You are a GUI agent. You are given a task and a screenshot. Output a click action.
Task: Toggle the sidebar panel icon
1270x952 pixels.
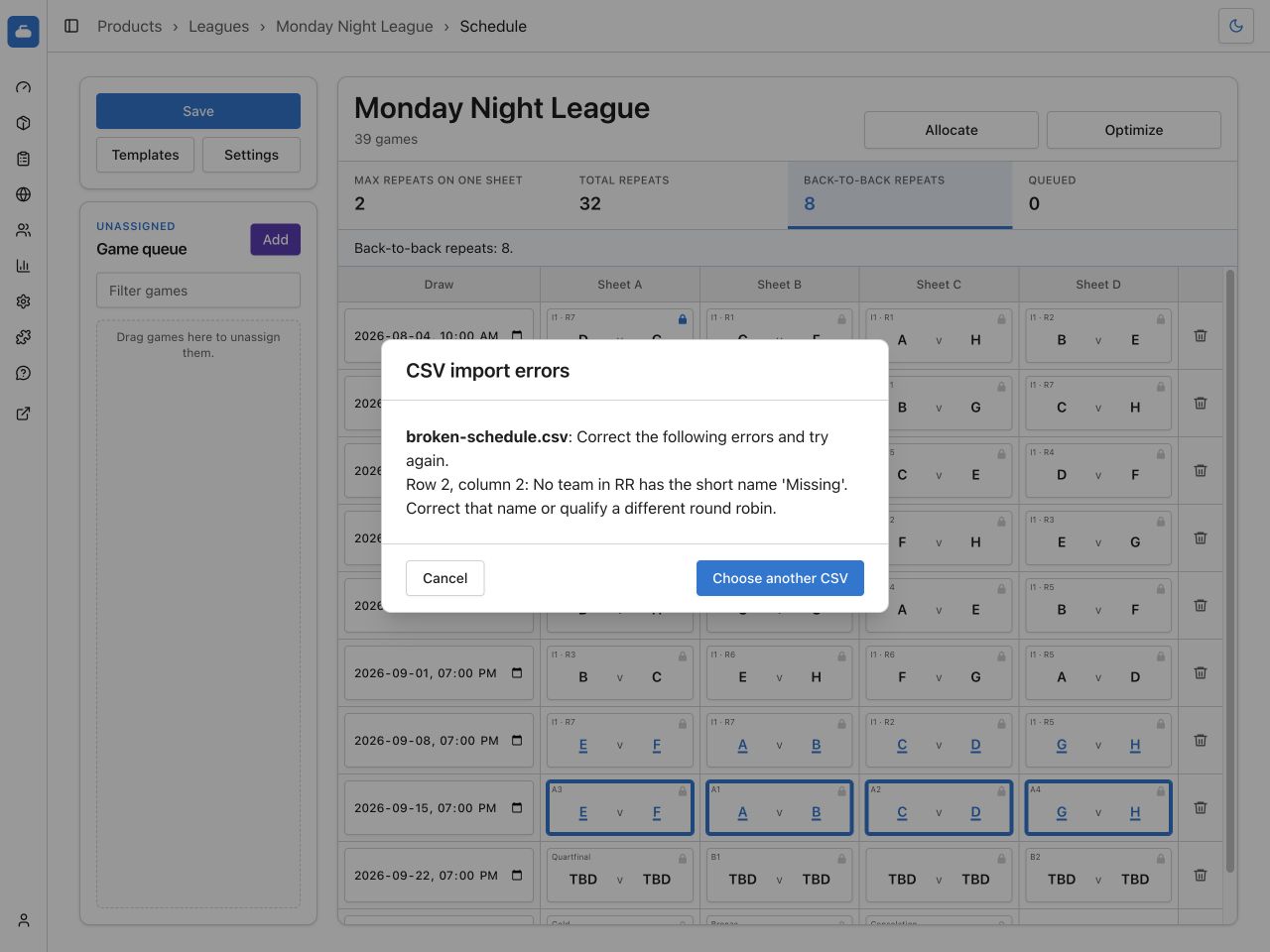point(71,26)
